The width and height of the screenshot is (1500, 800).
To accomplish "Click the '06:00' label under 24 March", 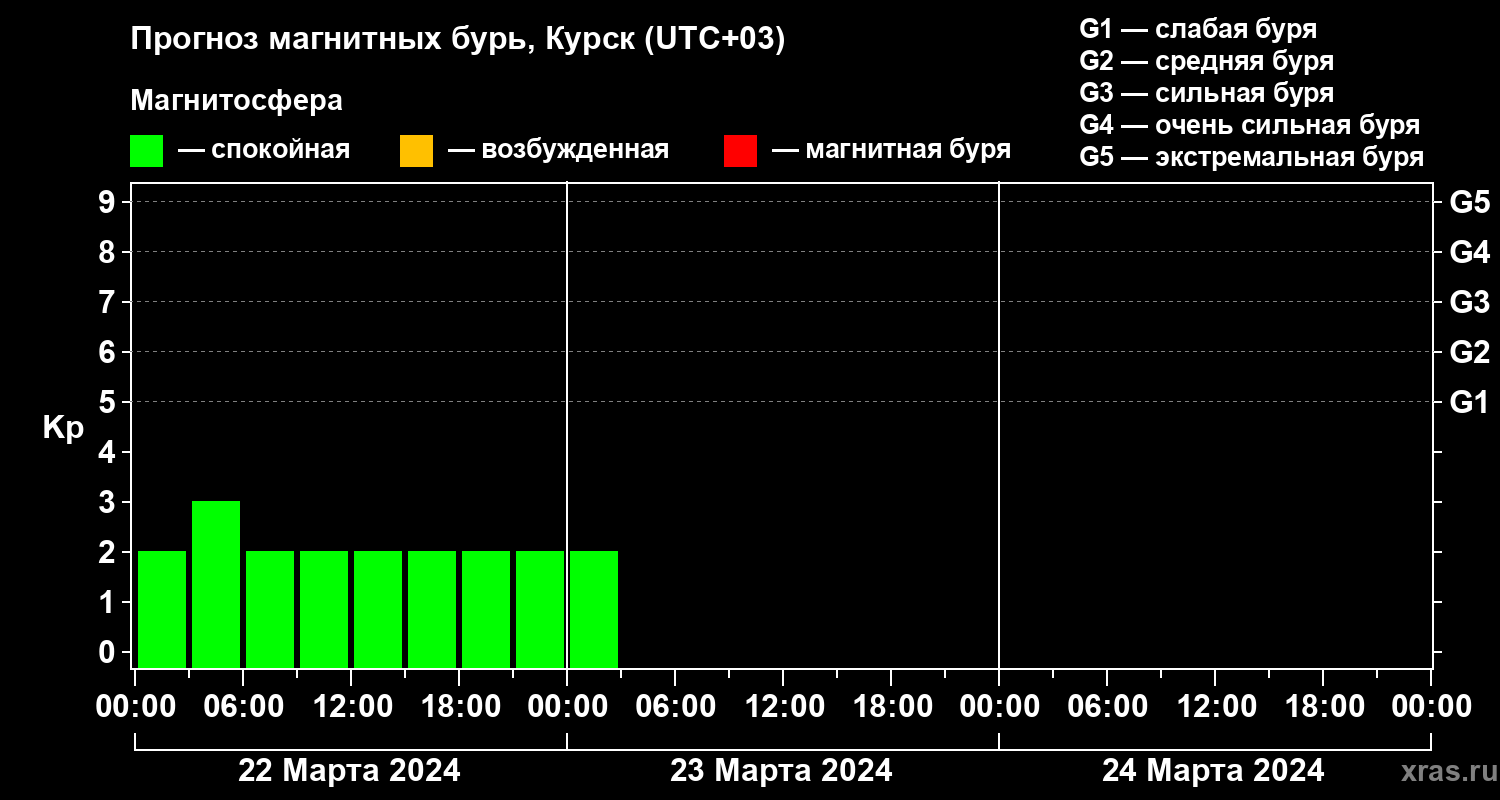I will (x=1107, y=706).
